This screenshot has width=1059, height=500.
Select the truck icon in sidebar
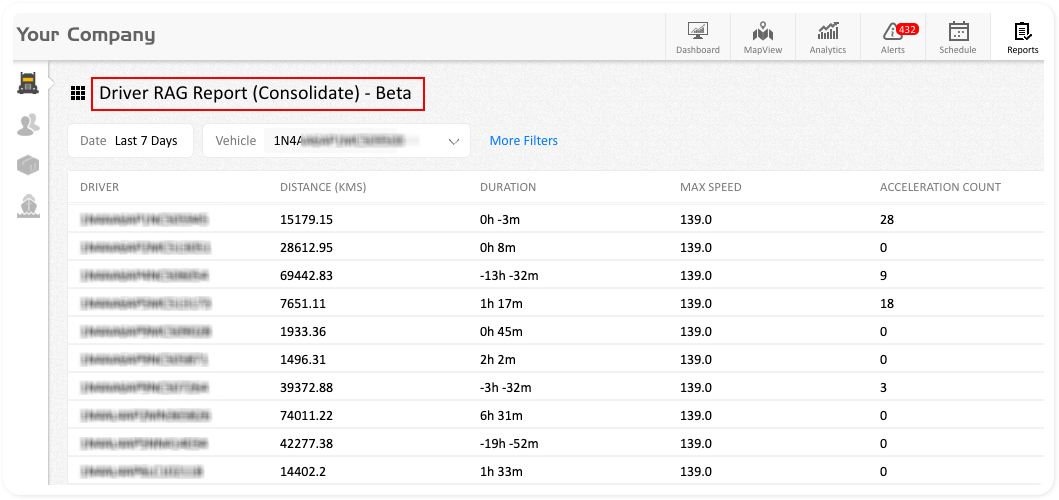click(x=28, y=83)
